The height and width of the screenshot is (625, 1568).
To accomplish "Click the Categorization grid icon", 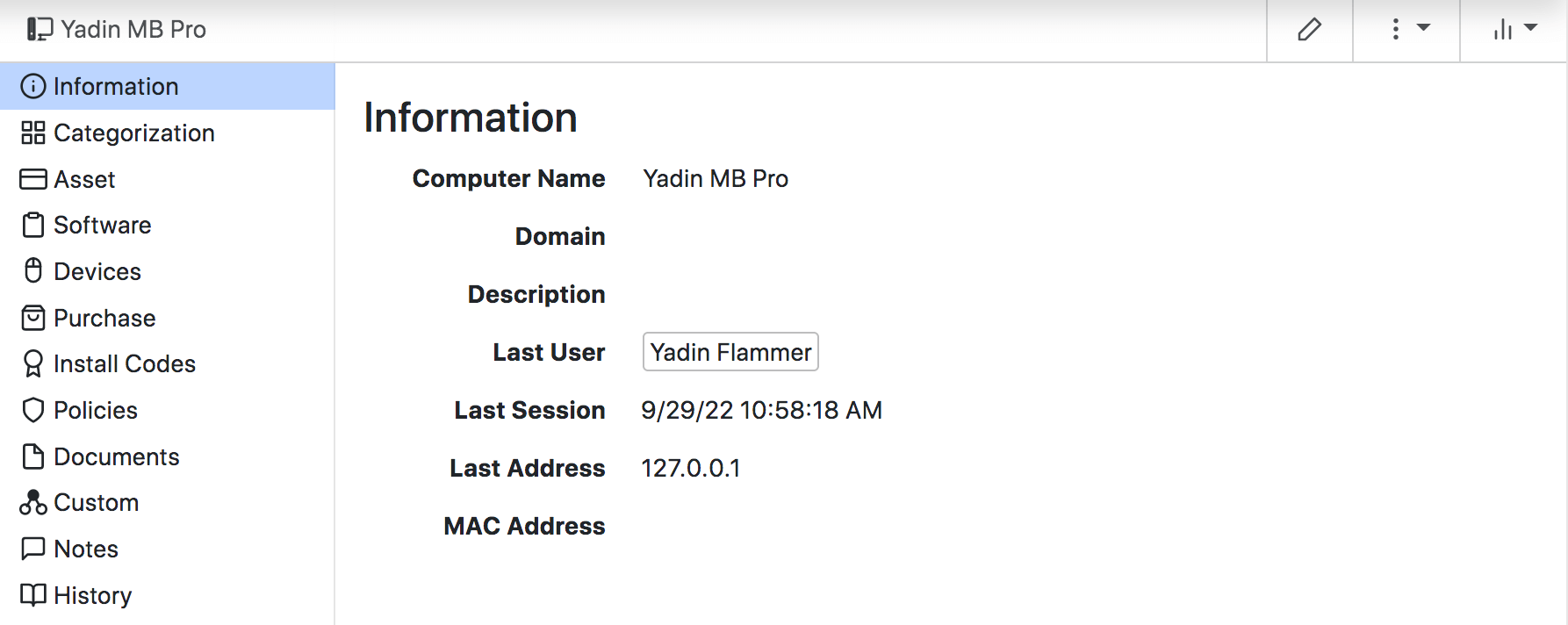I will (x=32, y=133).
